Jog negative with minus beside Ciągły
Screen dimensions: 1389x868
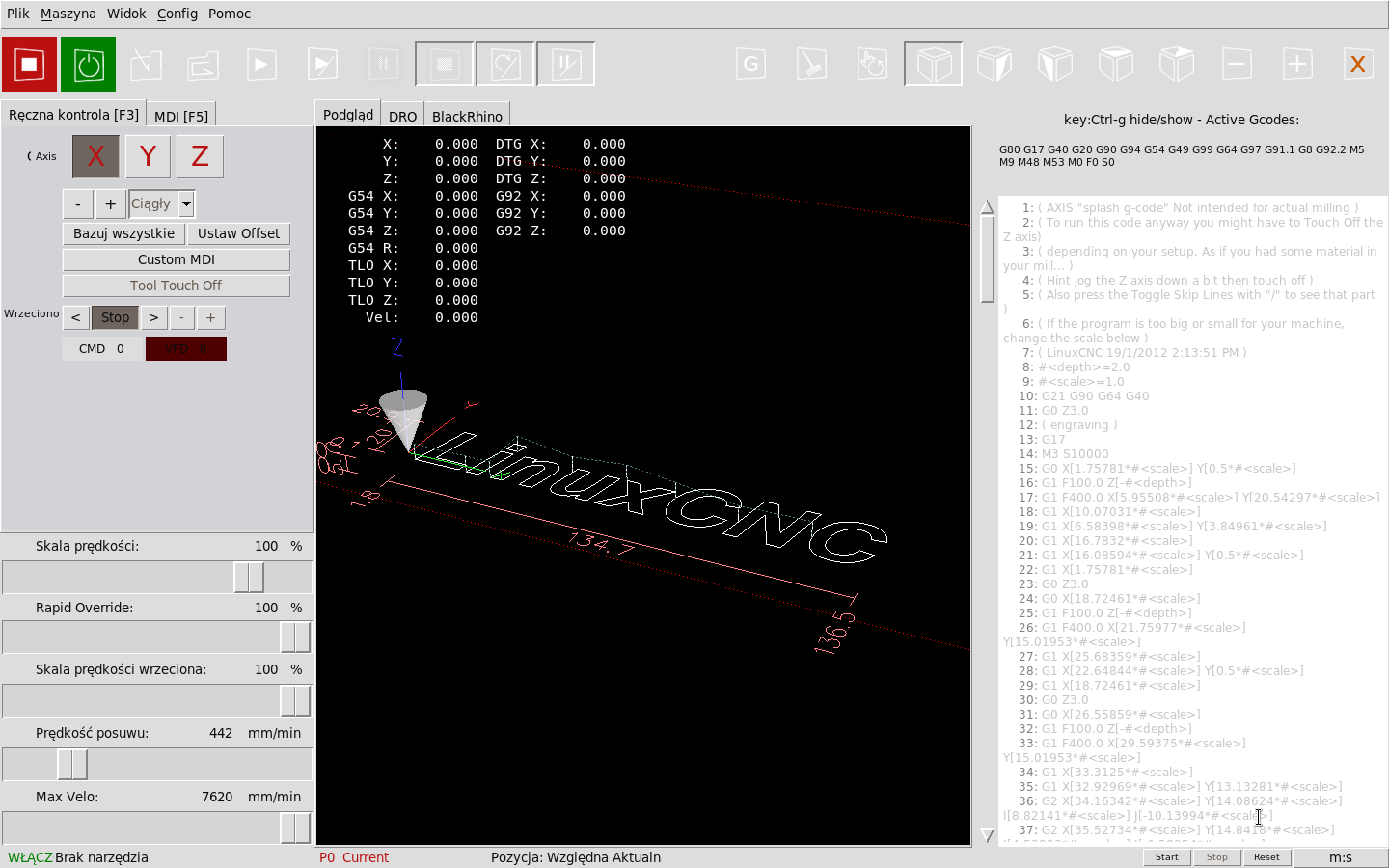[x=78, y=204]
